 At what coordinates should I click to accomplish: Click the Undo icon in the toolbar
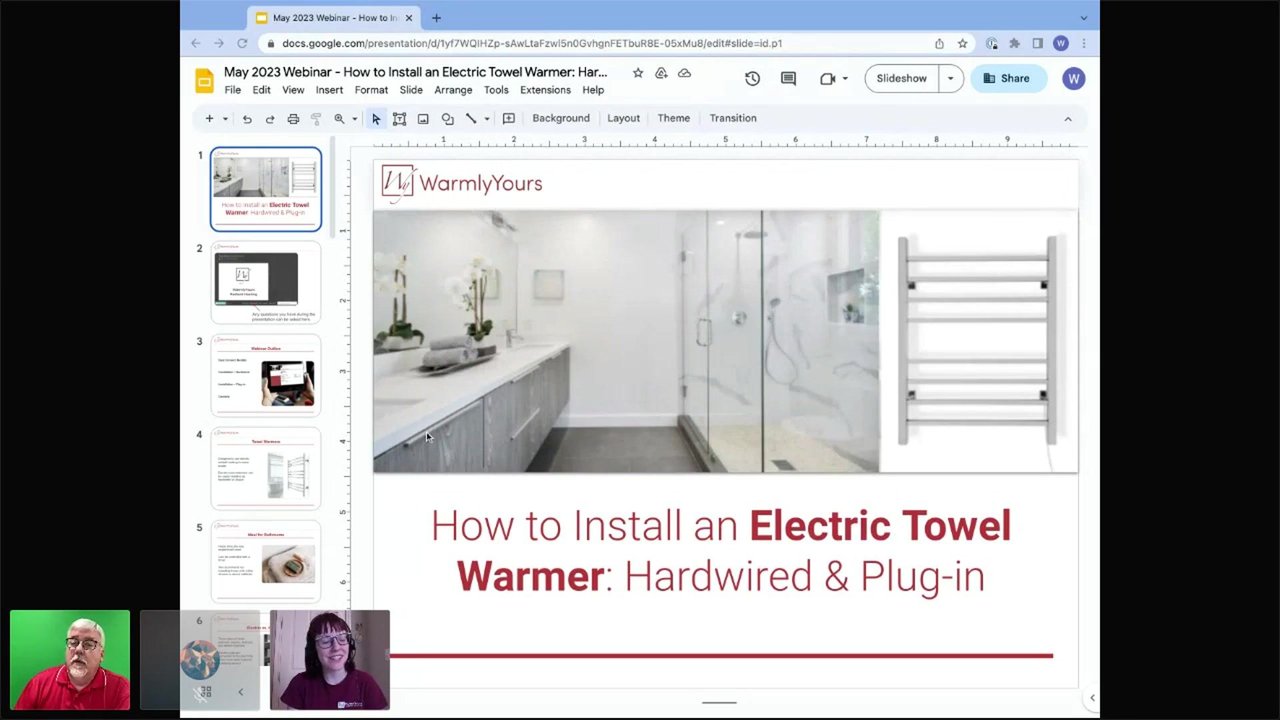[247, 118]
